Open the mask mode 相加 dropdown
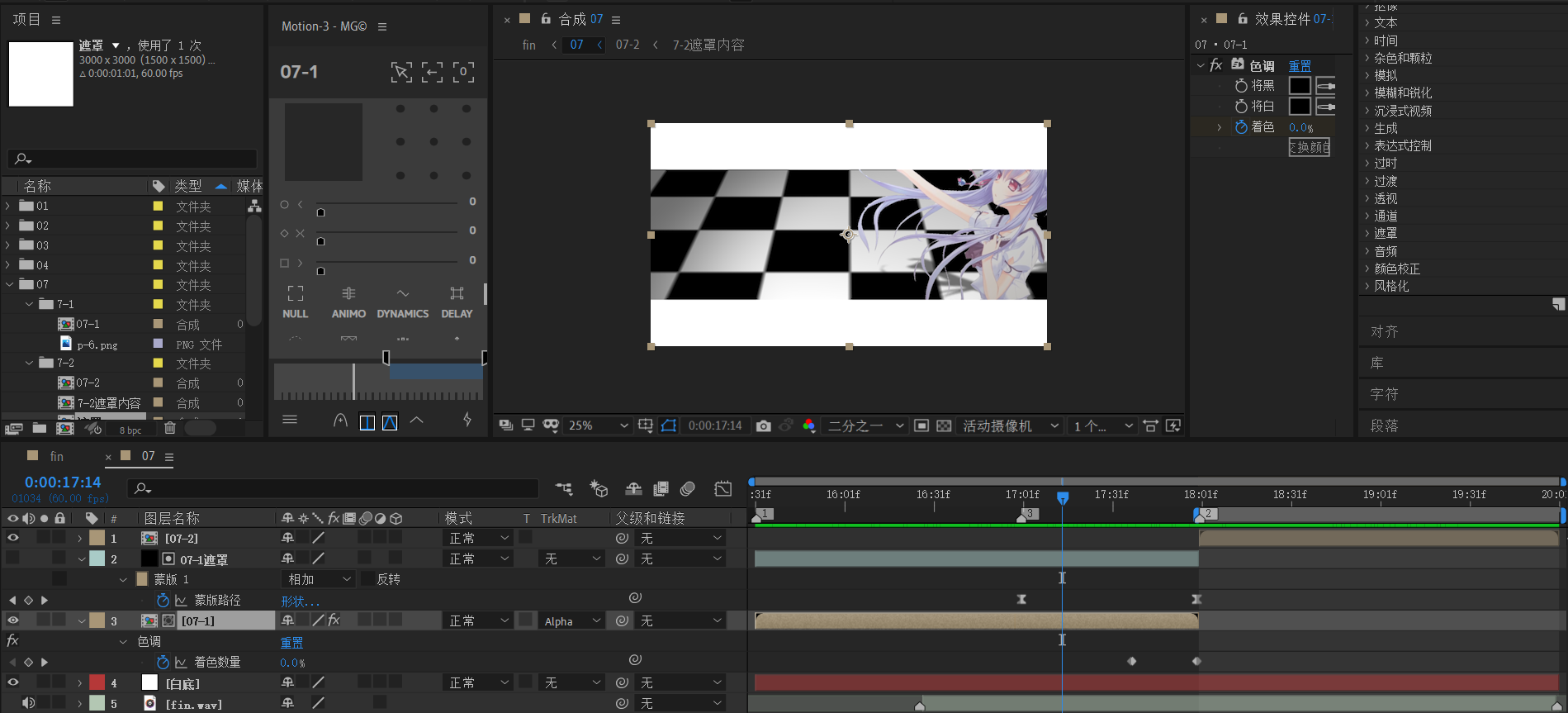This screenshot has height=713, width=1568. click(319, 579)
